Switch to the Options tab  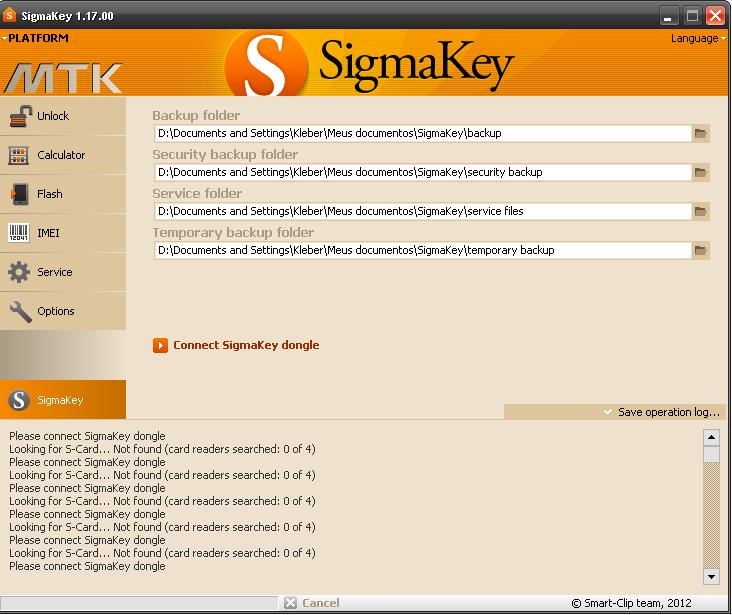click(x=63, y=311)
